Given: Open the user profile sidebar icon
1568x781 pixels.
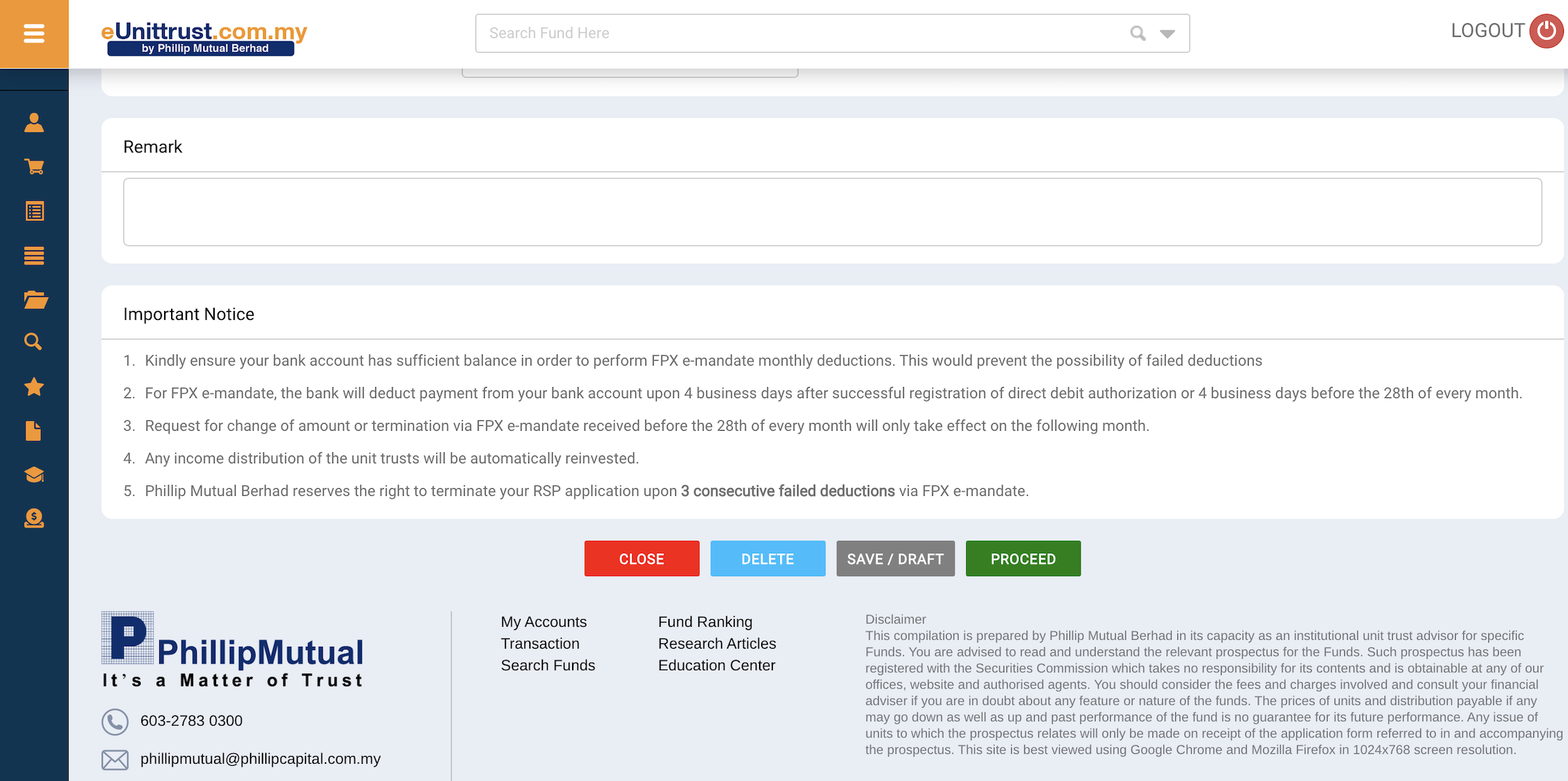Looking at the screenshot, I should click(x=34, y=123).
